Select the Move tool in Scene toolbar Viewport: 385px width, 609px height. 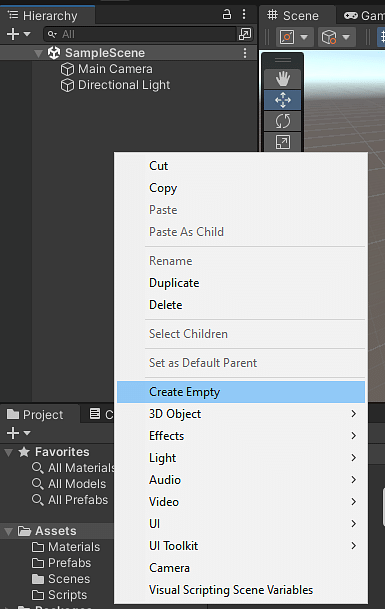tap(283, 100)
